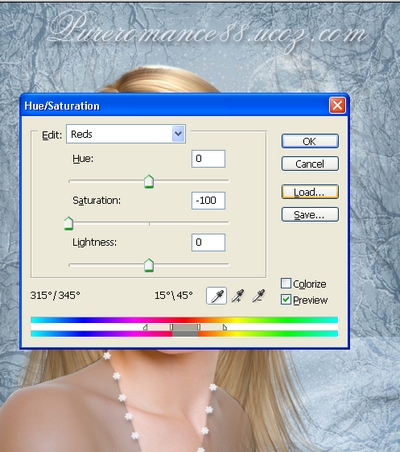
Task: Click the Lightness slider handle
Action: [149, 265]
